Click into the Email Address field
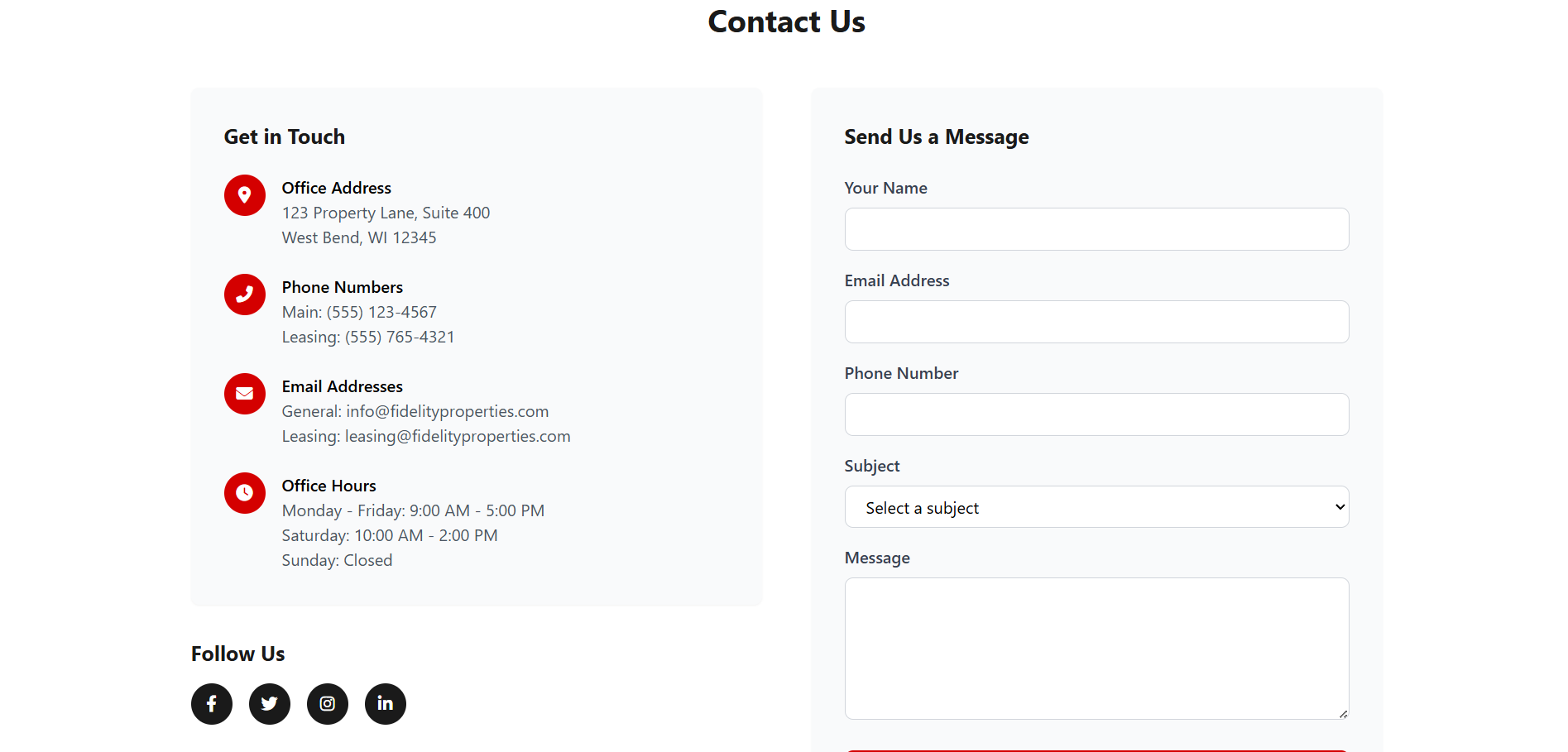This screenshot has width=1568, height=752. [x=1096, y=322]
